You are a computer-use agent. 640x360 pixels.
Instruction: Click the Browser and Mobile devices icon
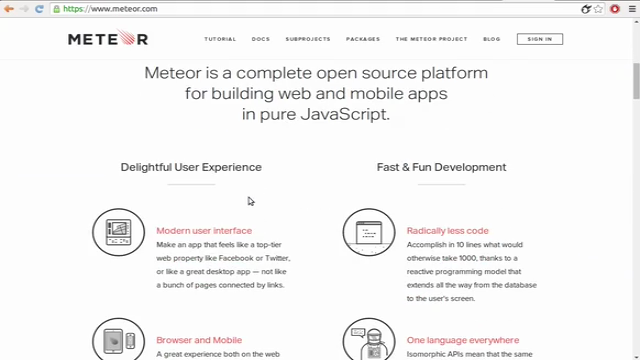[118, 340]
